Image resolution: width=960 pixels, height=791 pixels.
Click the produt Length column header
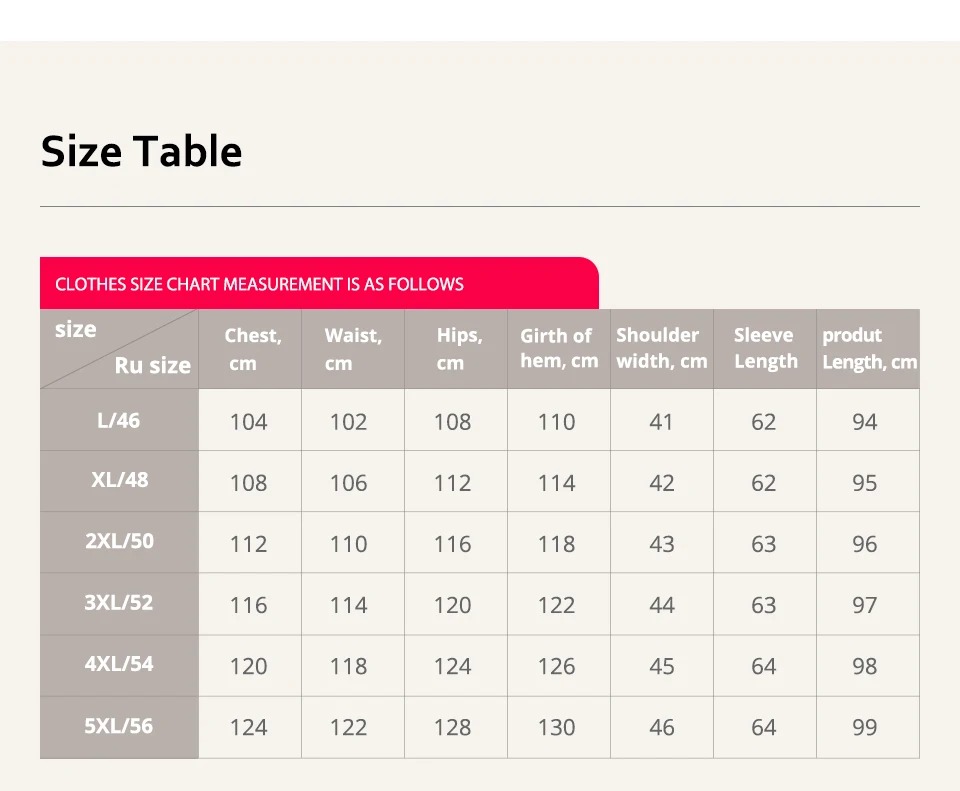coord(868,349)
